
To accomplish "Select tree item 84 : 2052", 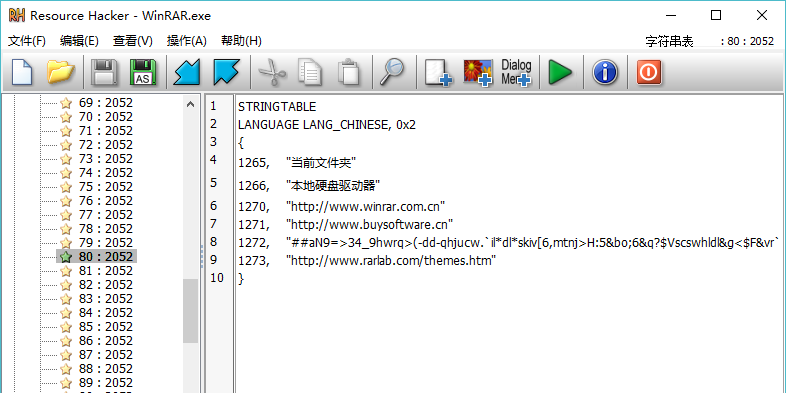I will (106, 313).
